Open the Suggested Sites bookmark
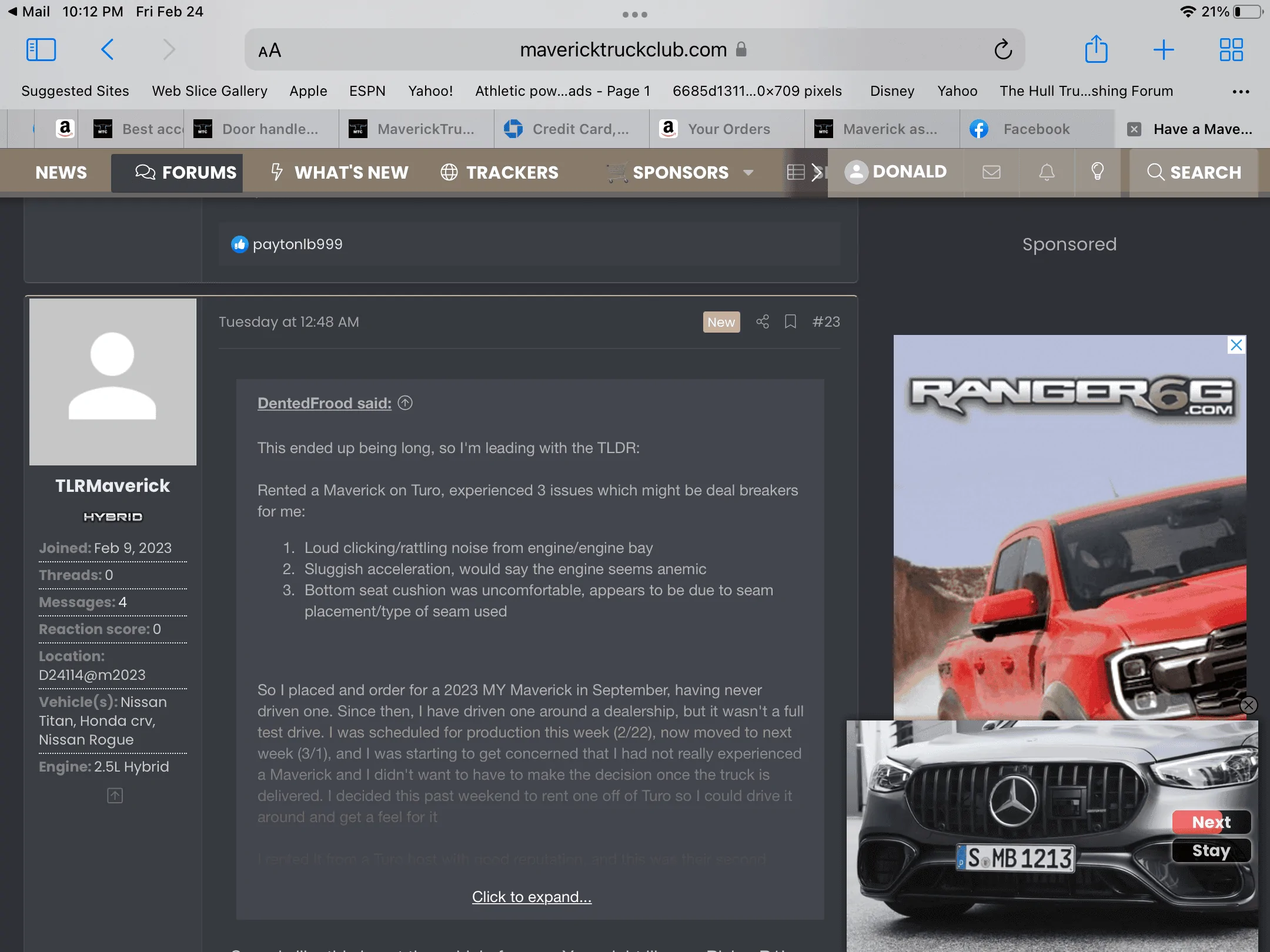 (75, 91)
